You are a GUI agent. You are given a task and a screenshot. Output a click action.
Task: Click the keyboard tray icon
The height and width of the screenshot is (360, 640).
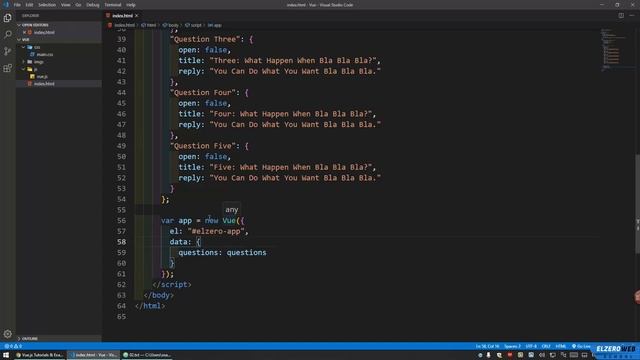pyautogui.click(x=574, y=355)
